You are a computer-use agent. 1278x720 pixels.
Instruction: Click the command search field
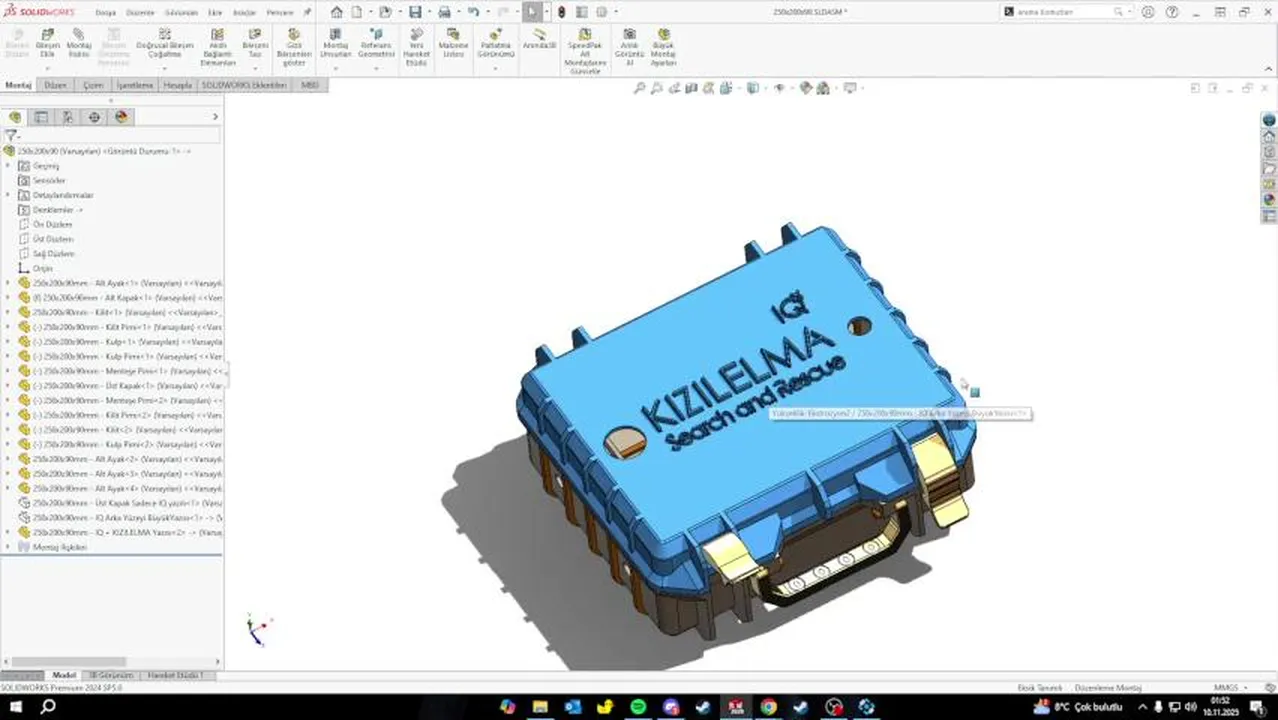click(1068, 12)
